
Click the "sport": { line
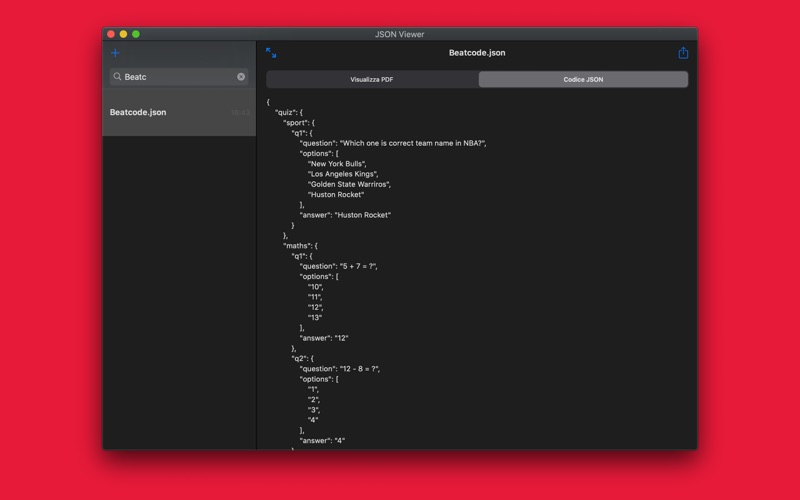tap(298, 122)
